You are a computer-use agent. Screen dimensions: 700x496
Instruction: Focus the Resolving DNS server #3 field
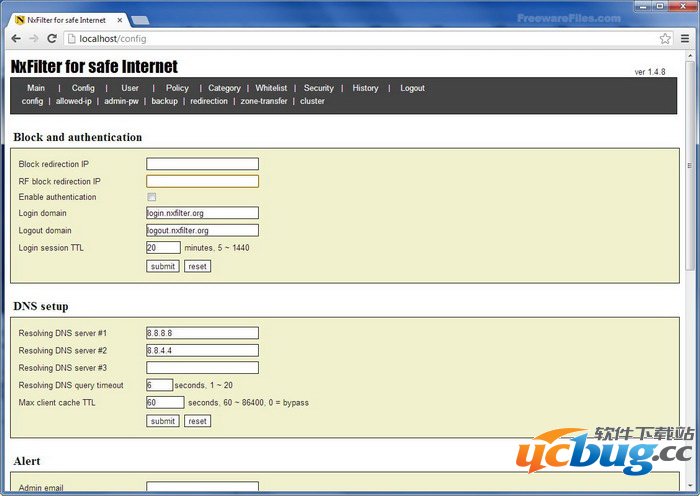tap(202, 367)
